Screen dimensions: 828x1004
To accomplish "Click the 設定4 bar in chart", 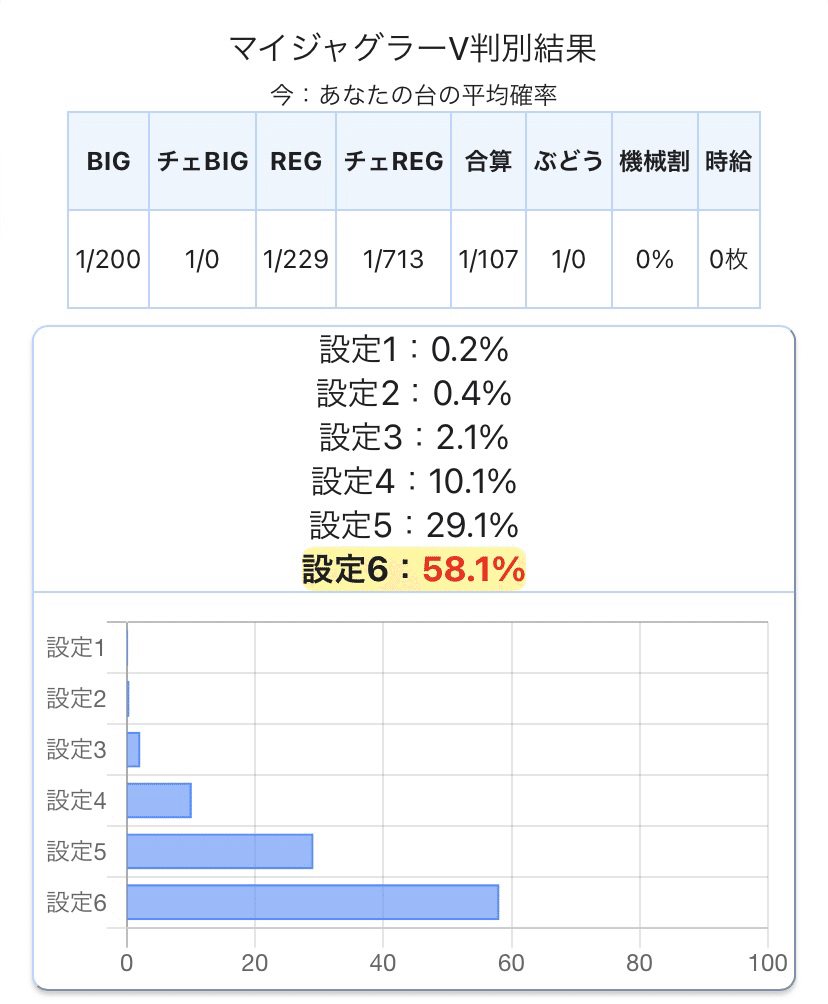I will (x=159, y=800).
